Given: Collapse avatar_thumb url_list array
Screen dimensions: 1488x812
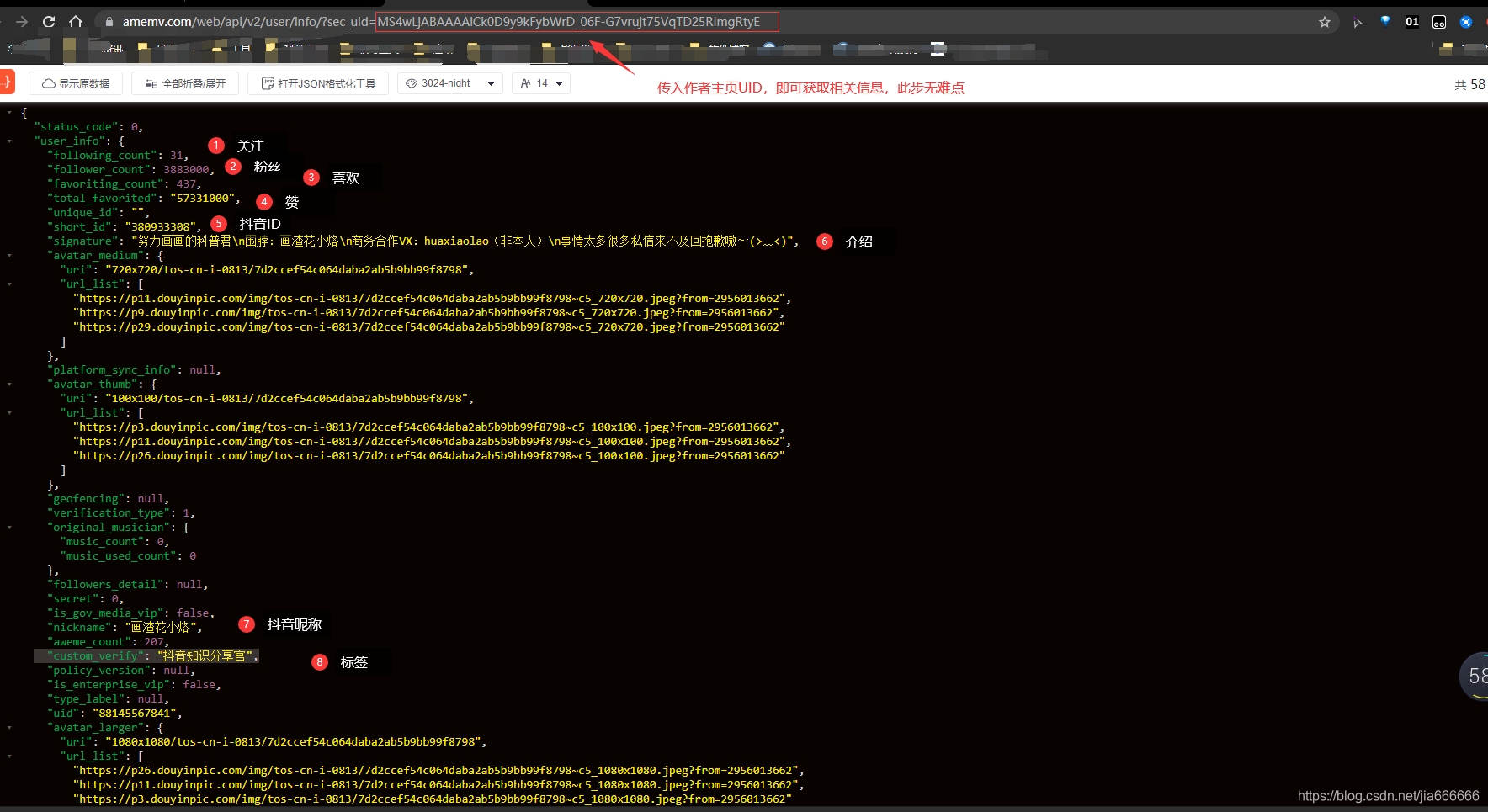Looking at the screenshot, I should tap(9, 413).
